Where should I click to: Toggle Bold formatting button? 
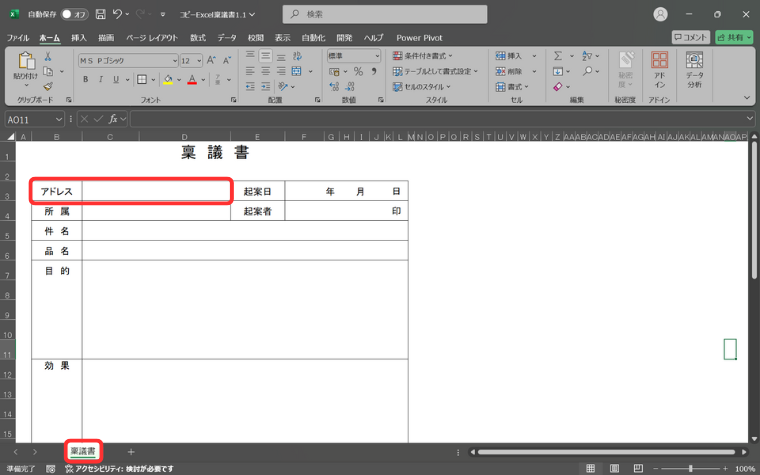tap(86, 79)
